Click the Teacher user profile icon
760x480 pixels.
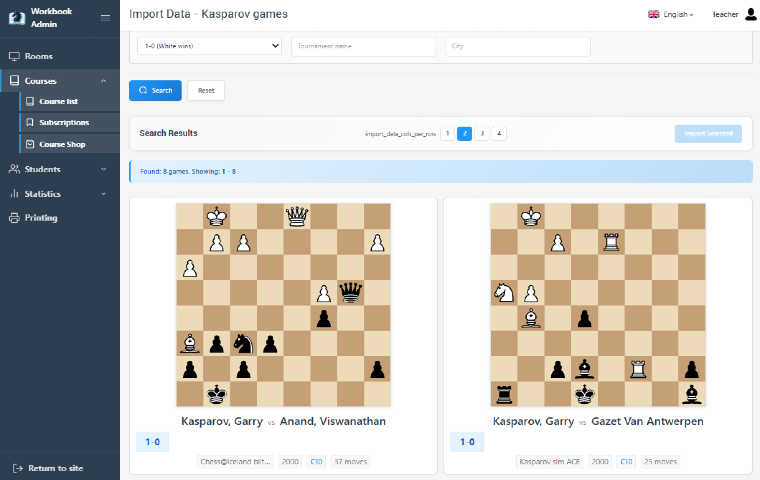pos(750,14)
